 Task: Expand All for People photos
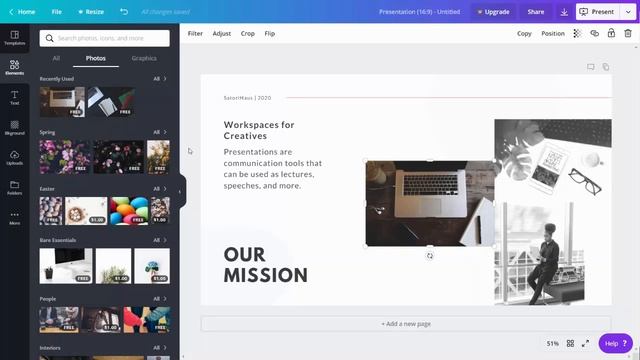pyautogui.click(x=160, y=299)
